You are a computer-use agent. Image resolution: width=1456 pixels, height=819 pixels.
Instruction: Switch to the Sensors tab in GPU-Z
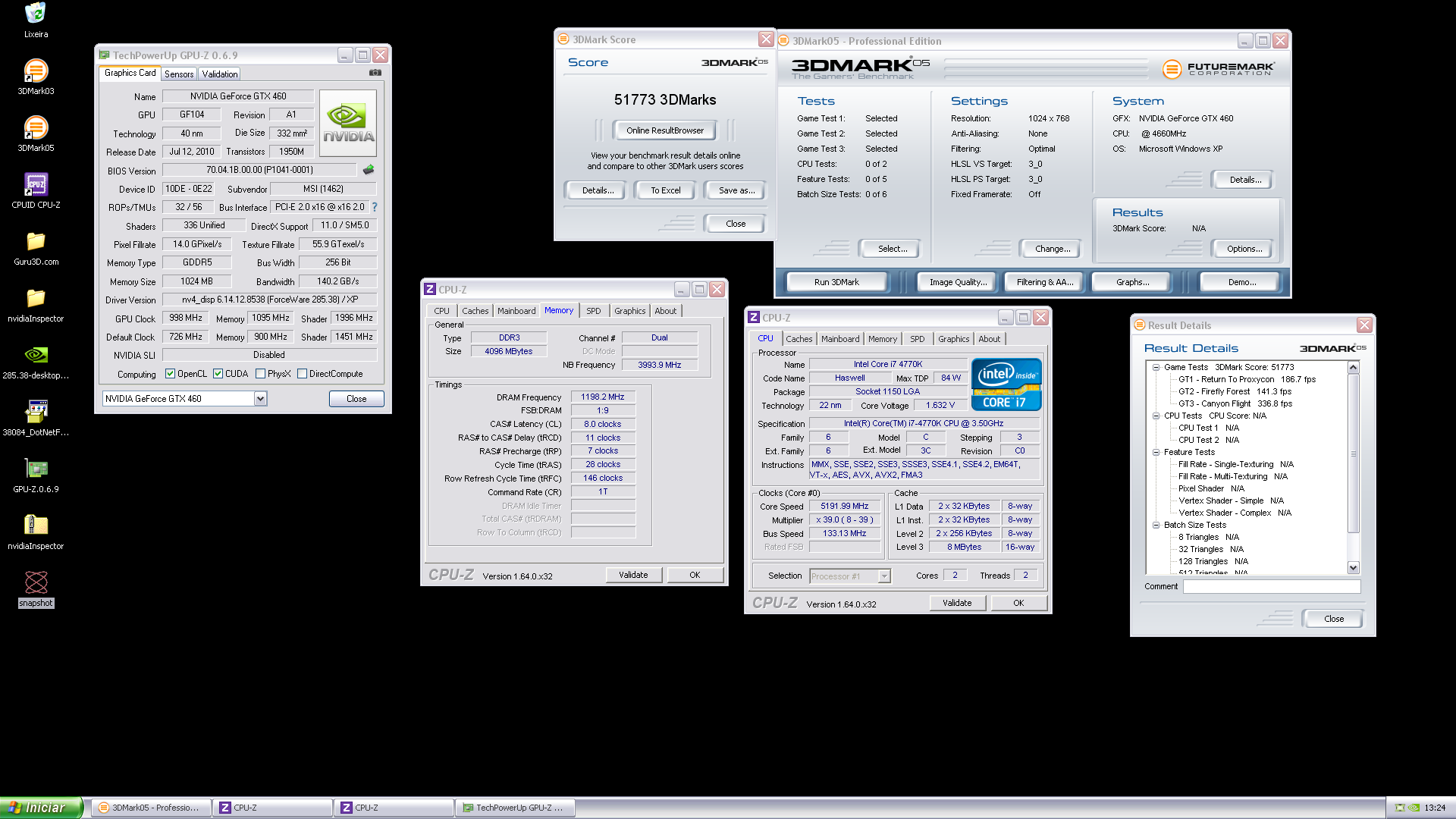179,74
